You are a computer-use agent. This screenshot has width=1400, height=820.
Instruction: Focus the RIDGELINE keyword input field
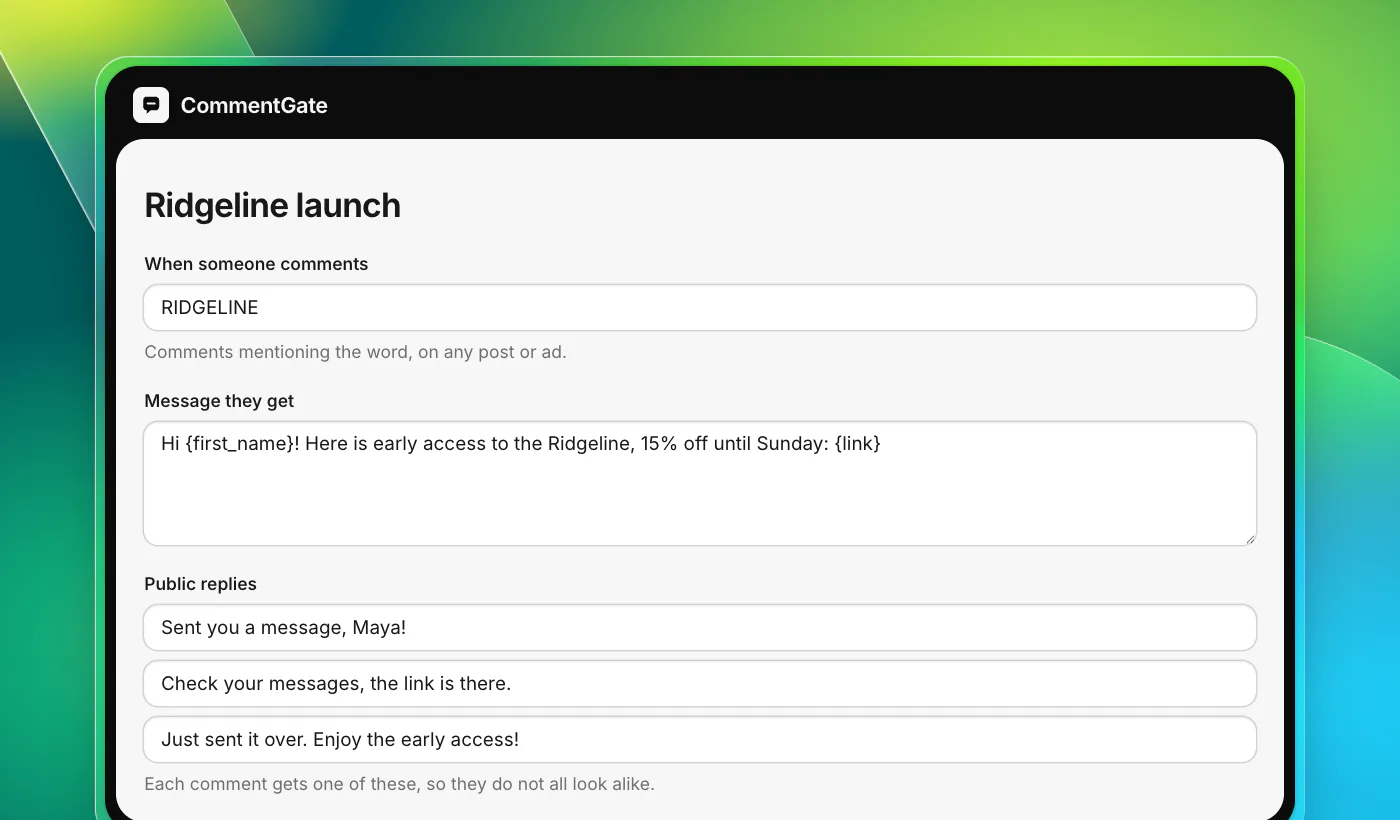click(x=700, y=307)
